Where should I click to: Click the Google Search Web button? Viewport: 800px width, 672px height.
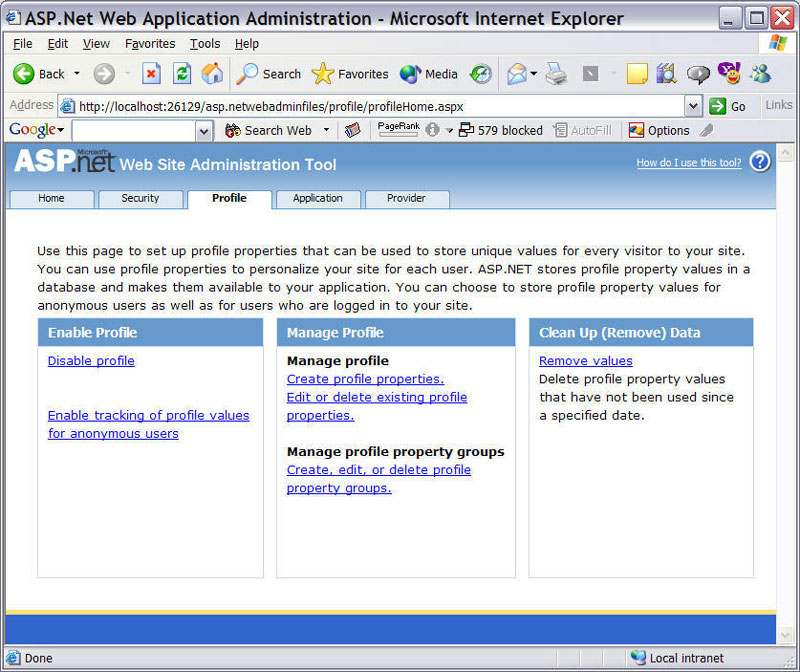point(268,131)
